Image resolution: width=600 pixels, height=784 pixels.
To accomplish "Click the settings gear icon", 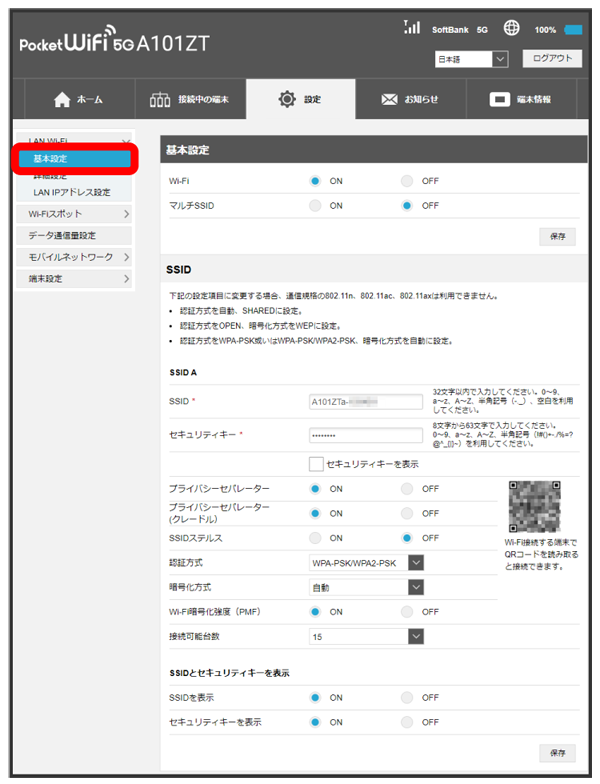I will coord(288,100).
